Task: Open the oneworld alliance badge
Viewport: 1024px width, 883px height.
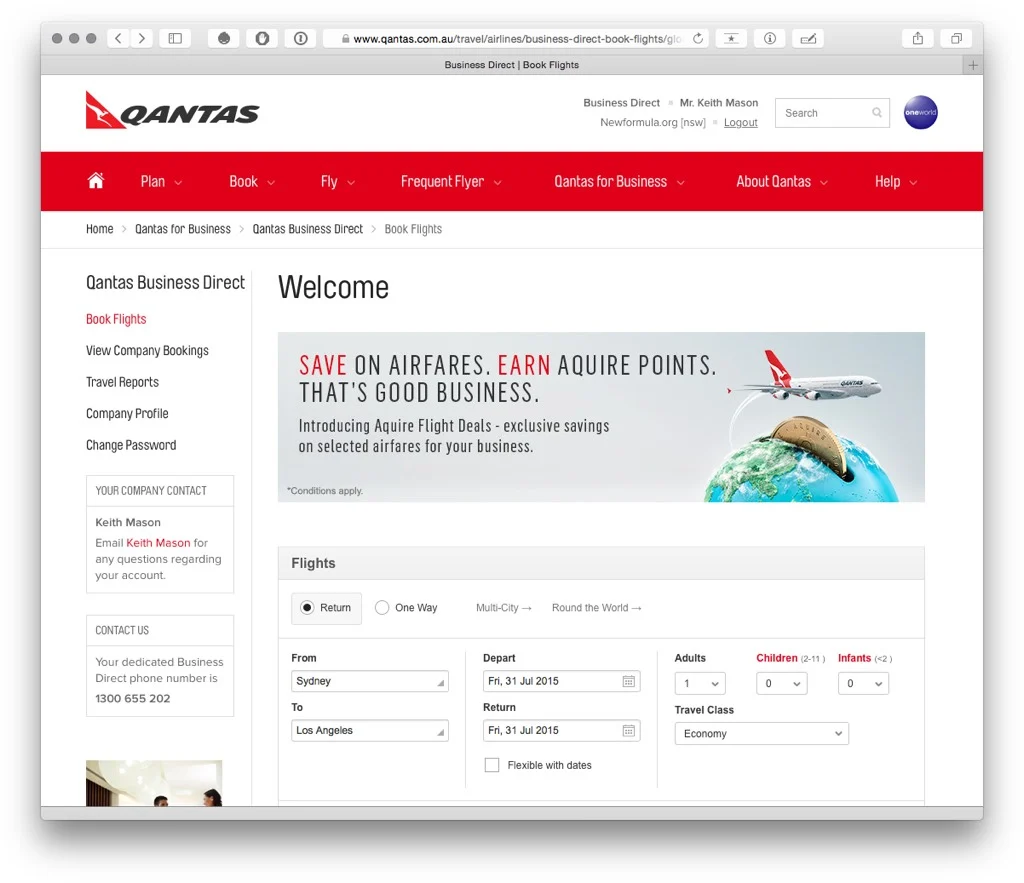Action: tap(920, 112)
